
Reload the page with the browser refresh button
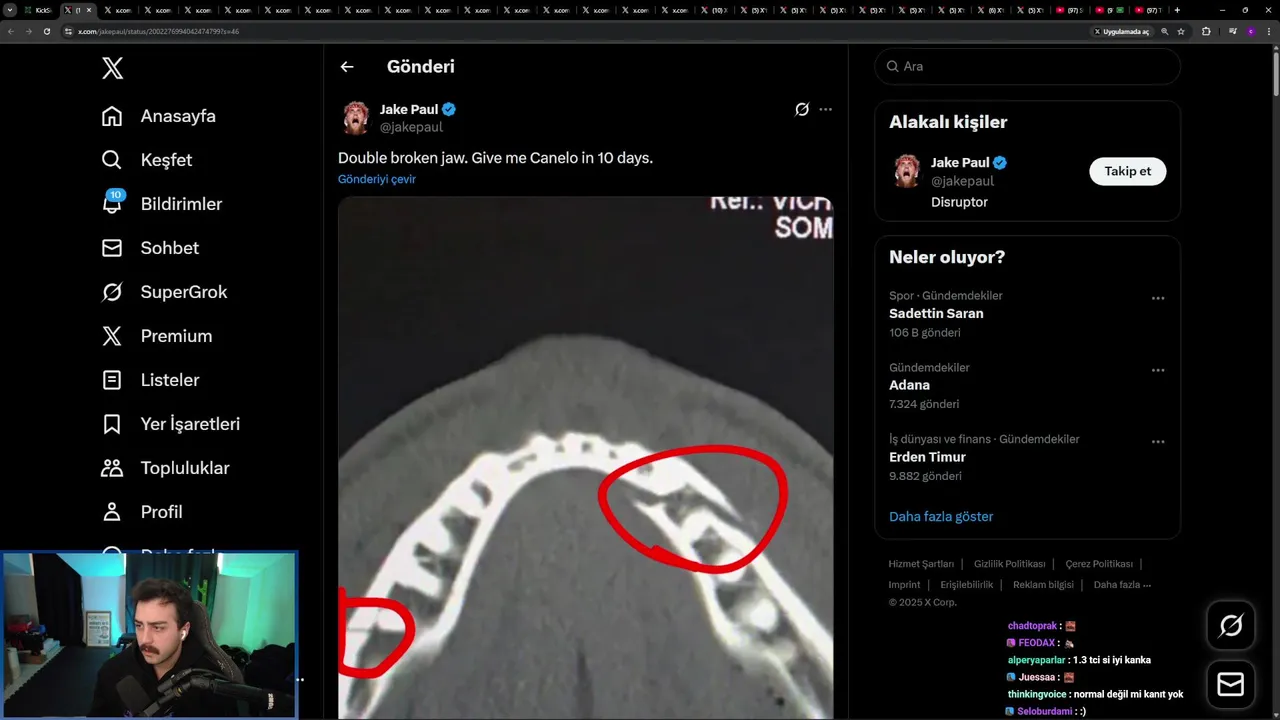(47, 31)
